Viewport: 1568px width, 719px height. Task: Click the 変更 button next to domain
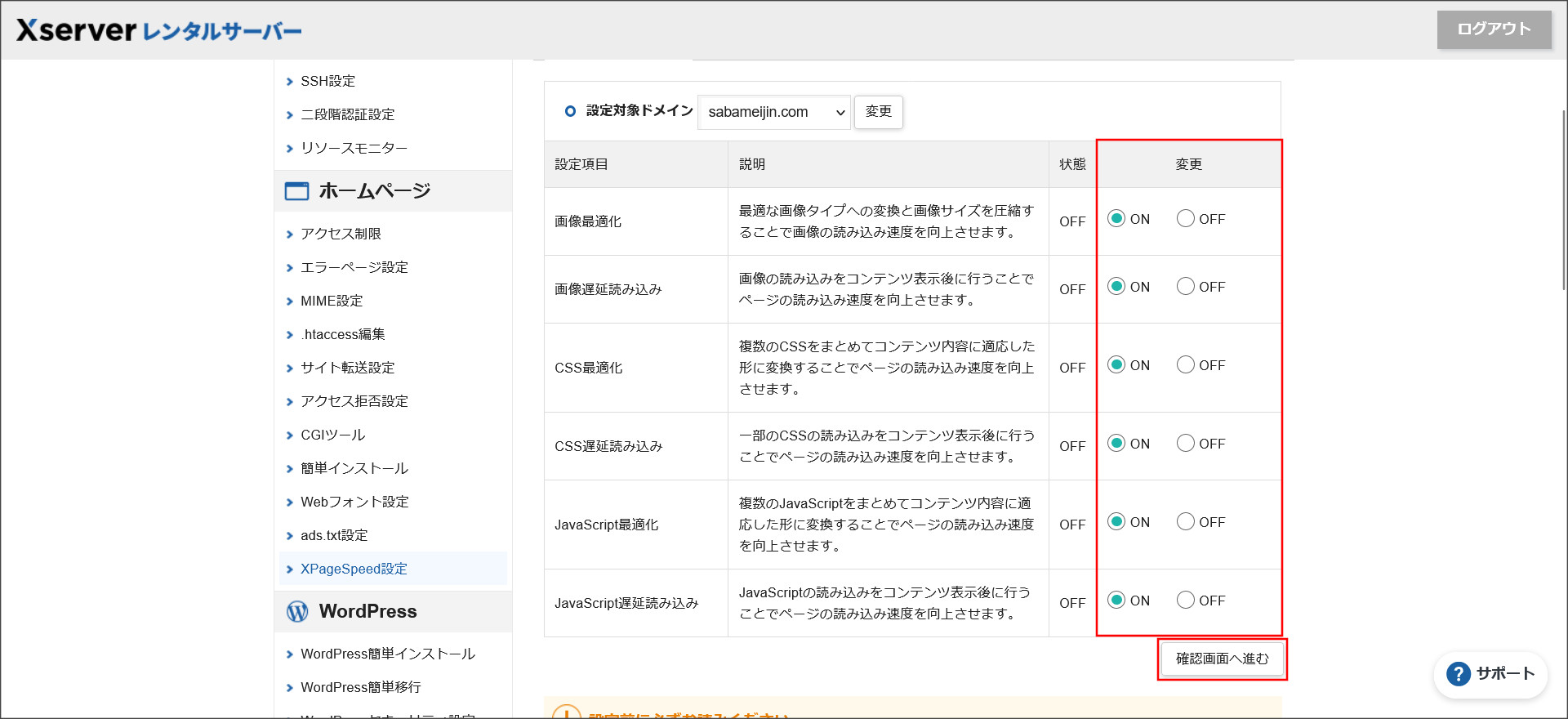pyautogui.click(x=879, y=111)
